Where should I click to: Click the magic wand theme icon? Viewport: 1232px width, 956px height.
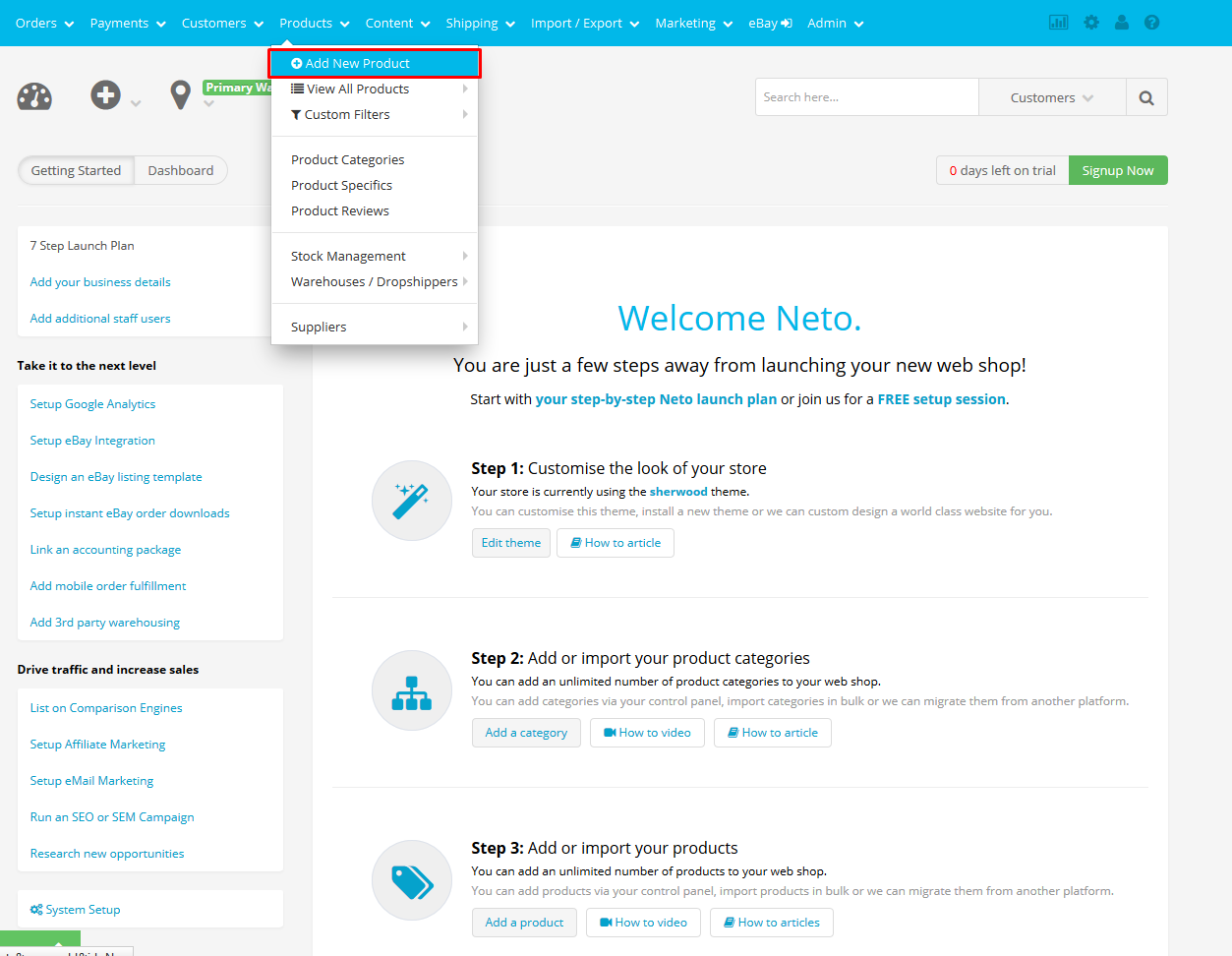pos(412,501)
